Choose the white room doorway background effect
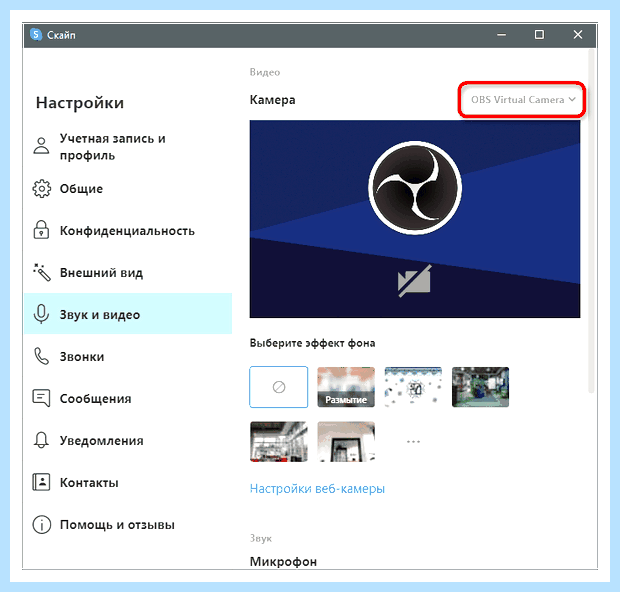Screen dimensions: 620x592 tap(346, 441)
